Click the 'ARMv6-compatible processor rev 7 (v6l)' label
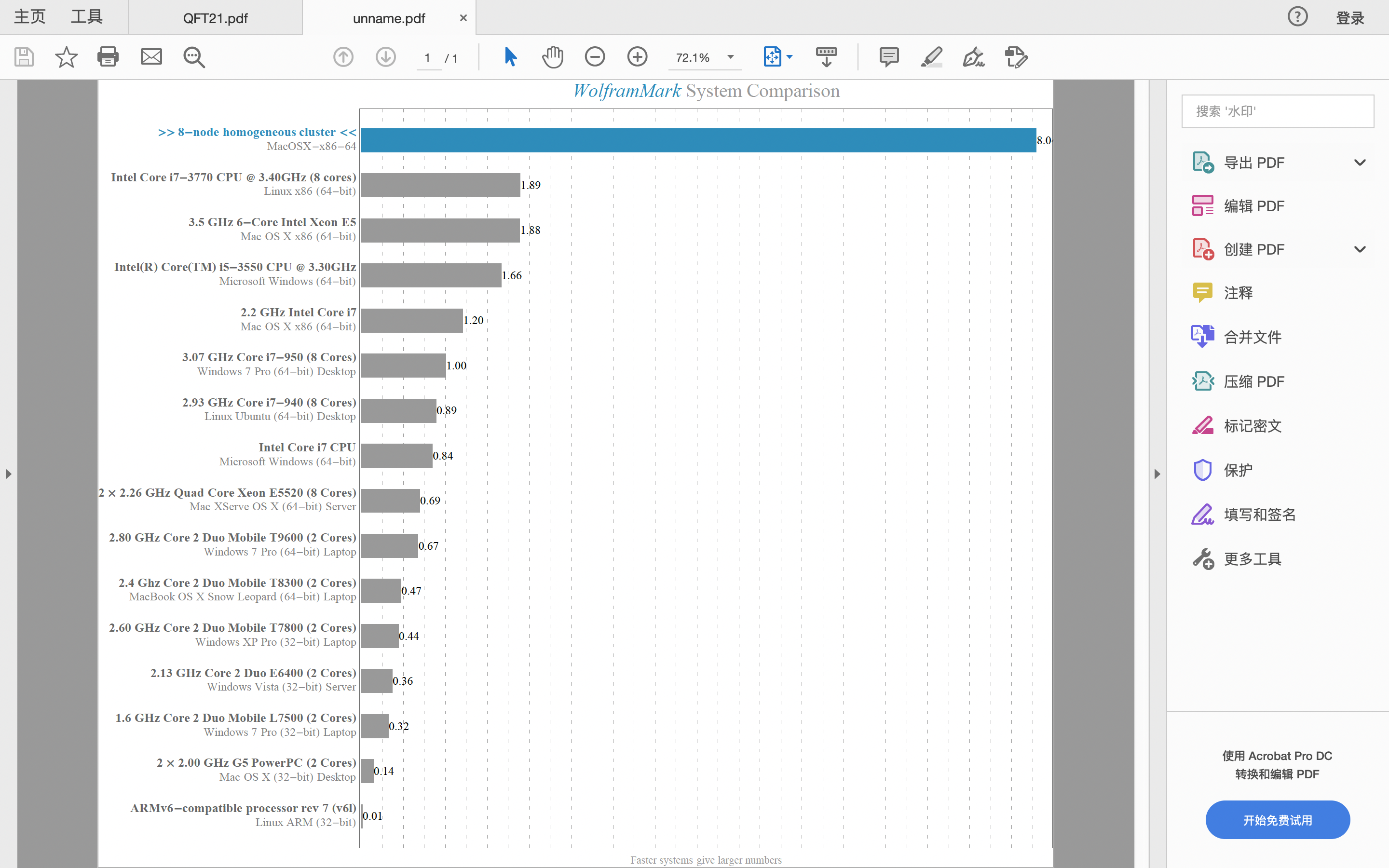Screen dimensions: 1389x868 (x=244, y=808)
